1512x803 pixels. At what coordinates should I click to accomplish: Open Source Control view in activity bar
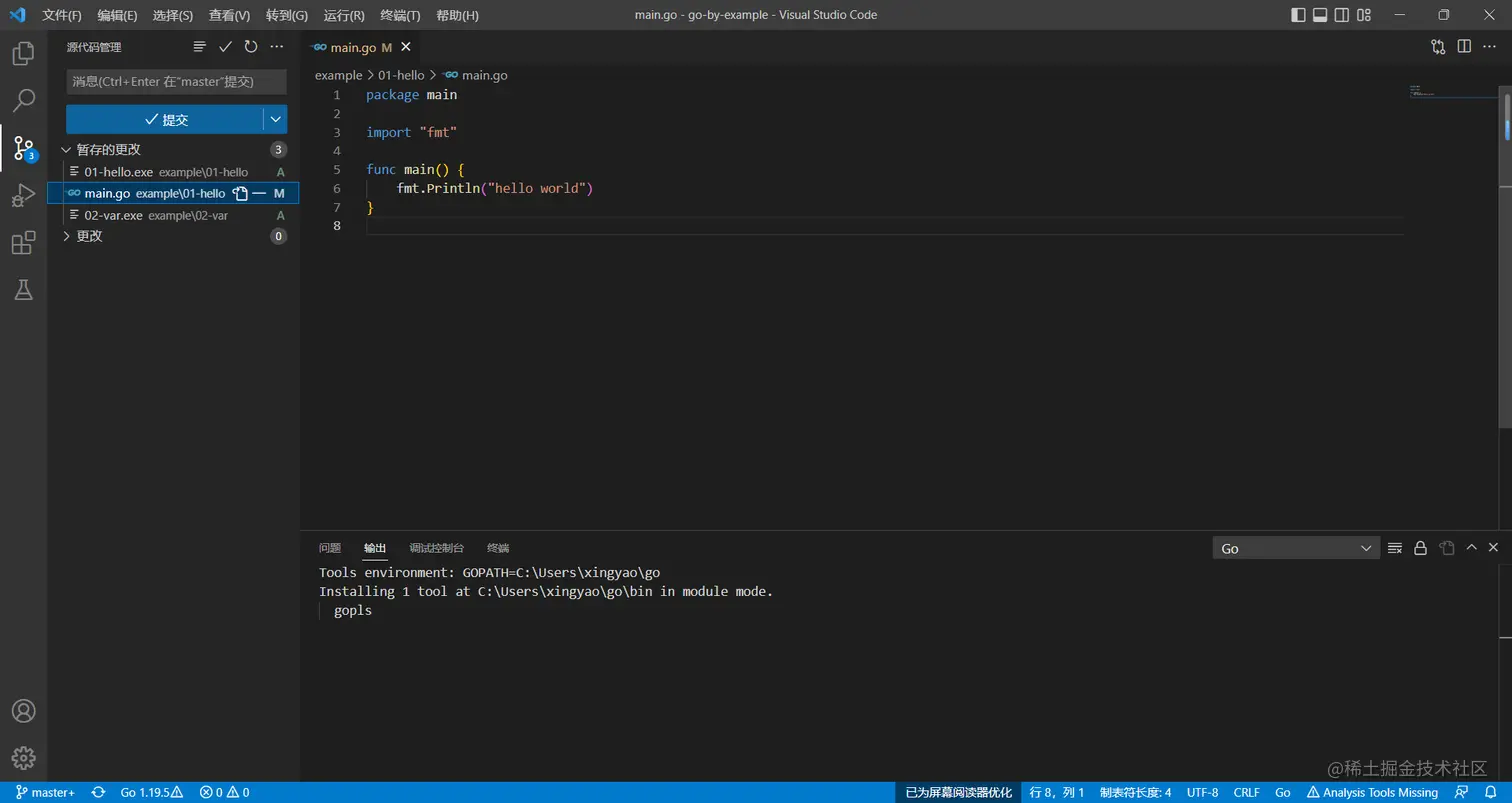[x=23, y=148]
